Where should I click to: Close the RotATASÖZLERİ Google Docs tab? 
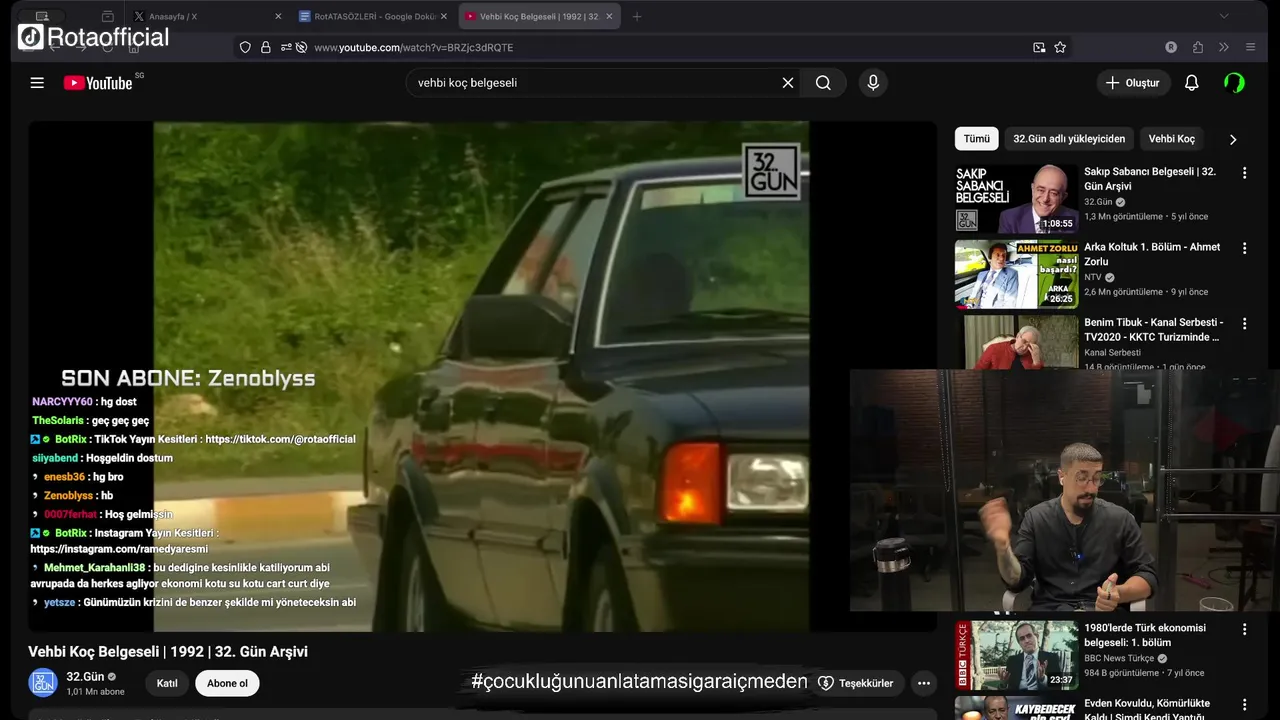tap(444, 16)
